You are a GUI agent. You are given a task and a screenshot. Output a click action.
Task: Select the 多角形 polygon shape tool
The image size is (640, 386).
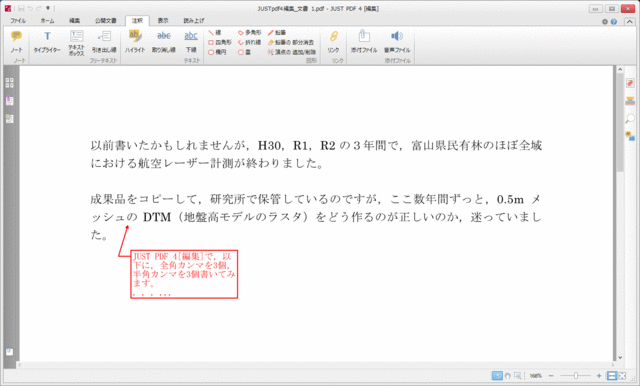249,33
